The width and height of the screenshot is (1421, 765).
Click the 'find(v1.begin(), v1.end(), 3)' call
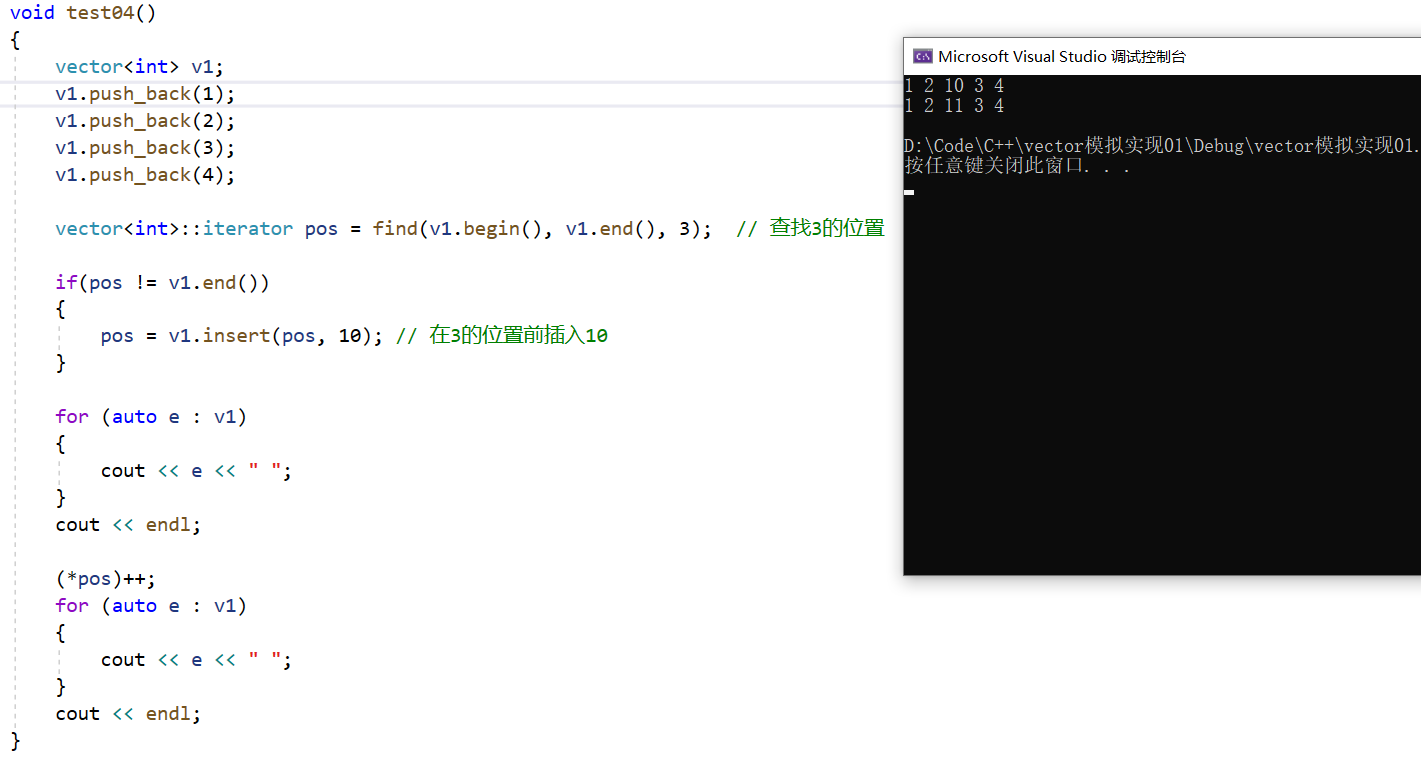[537, 229]
